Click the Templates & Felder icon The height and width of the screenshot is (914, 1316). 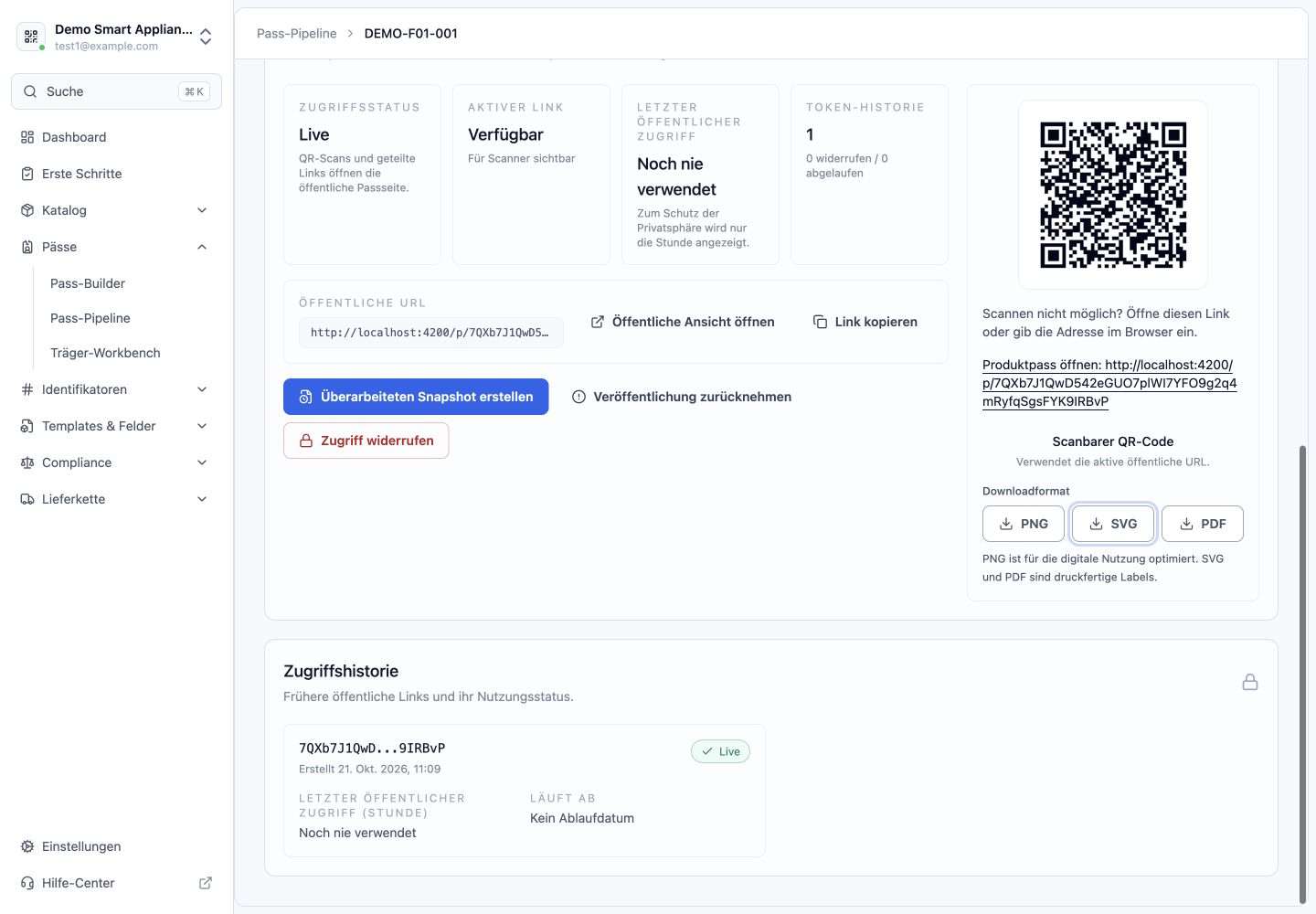click(x=27, y=426)
